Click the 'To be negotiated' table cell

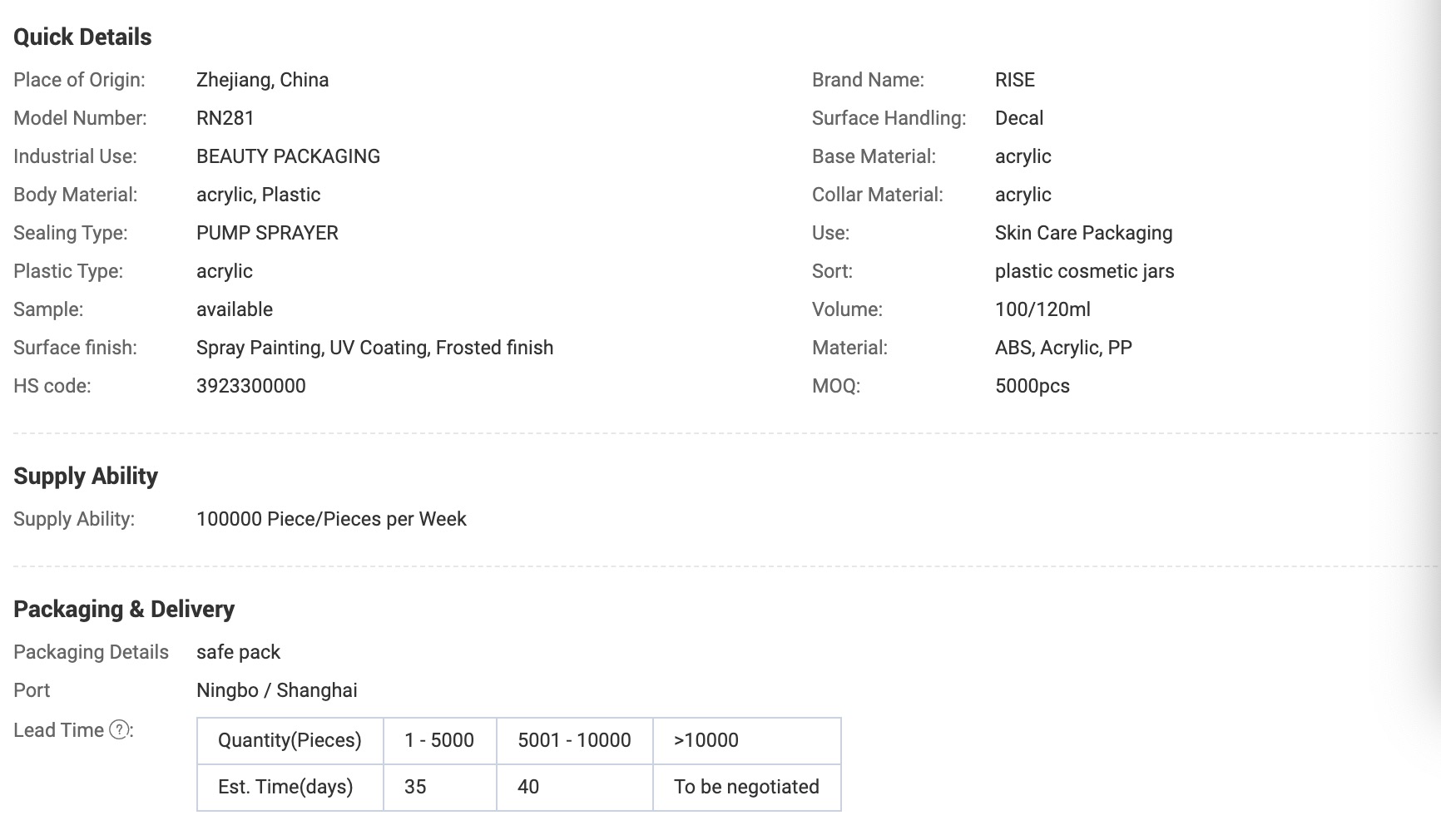746,787
